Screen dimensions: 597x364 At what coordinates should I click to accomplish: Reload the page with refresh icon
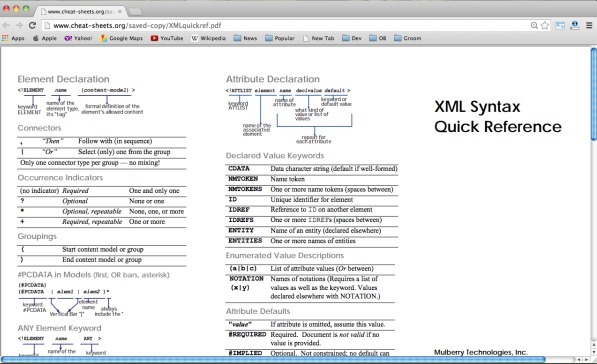point(32,26)
